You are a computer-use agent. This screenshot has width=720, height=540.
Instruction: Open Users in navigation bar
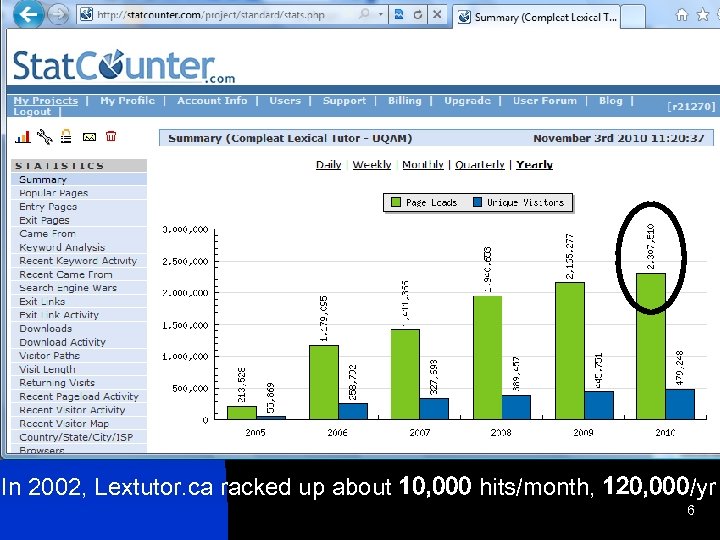click(x=285, y=101)
